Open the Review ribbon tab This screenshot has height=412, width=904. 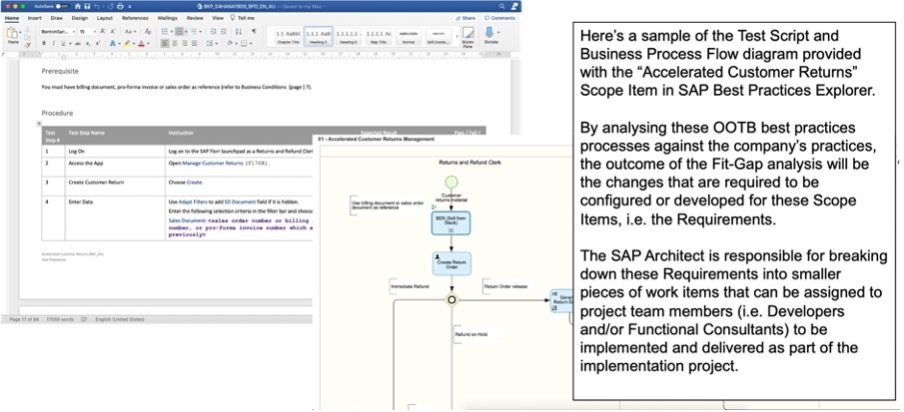195,18
